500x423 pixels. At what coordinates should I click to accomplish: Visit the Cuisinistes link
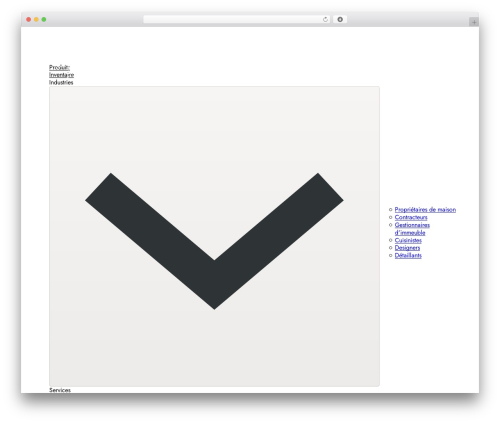click(x=408, y=240)
